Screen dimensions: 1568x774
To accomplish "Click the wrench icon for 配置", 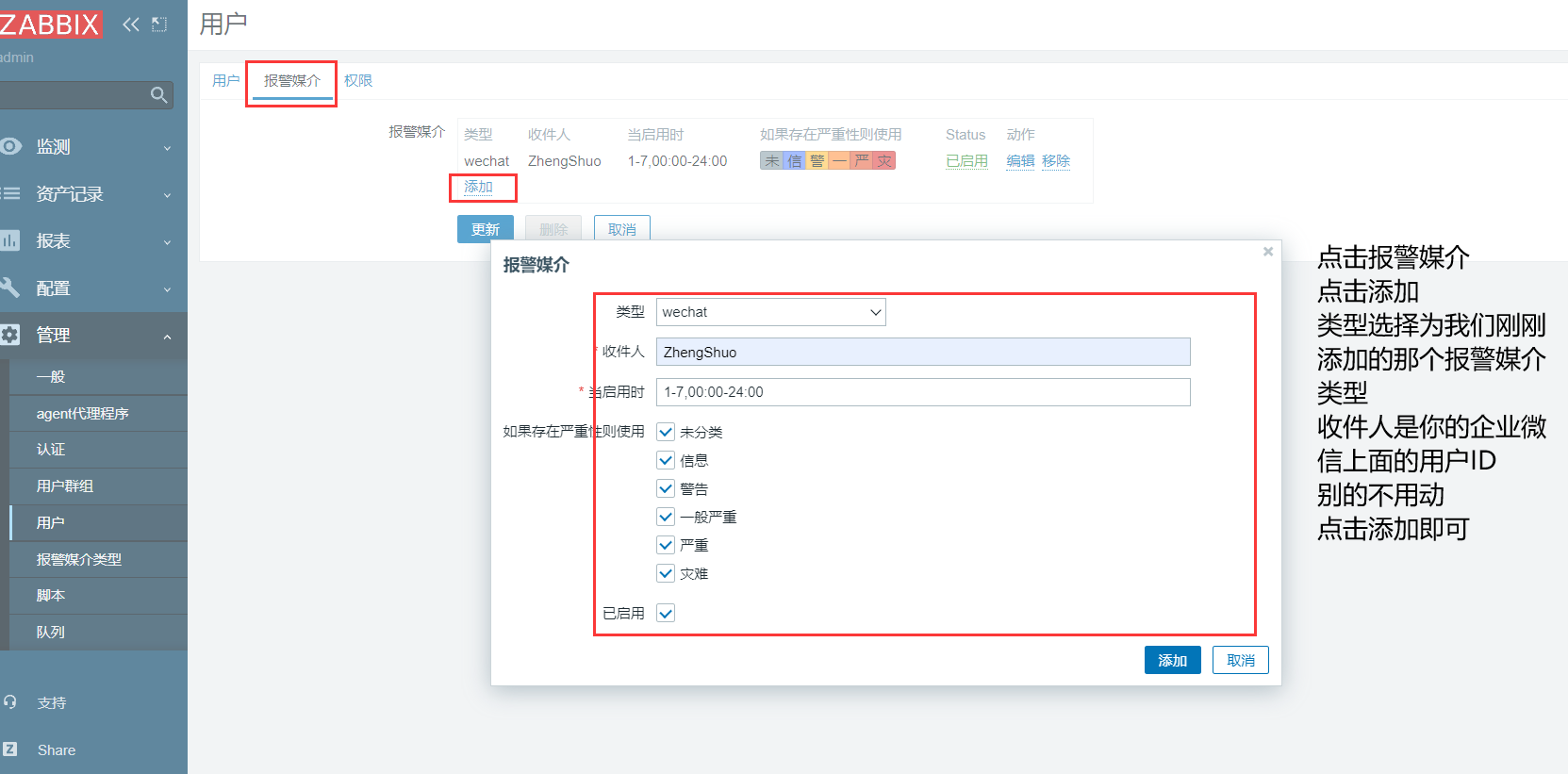I will (10, 288).
